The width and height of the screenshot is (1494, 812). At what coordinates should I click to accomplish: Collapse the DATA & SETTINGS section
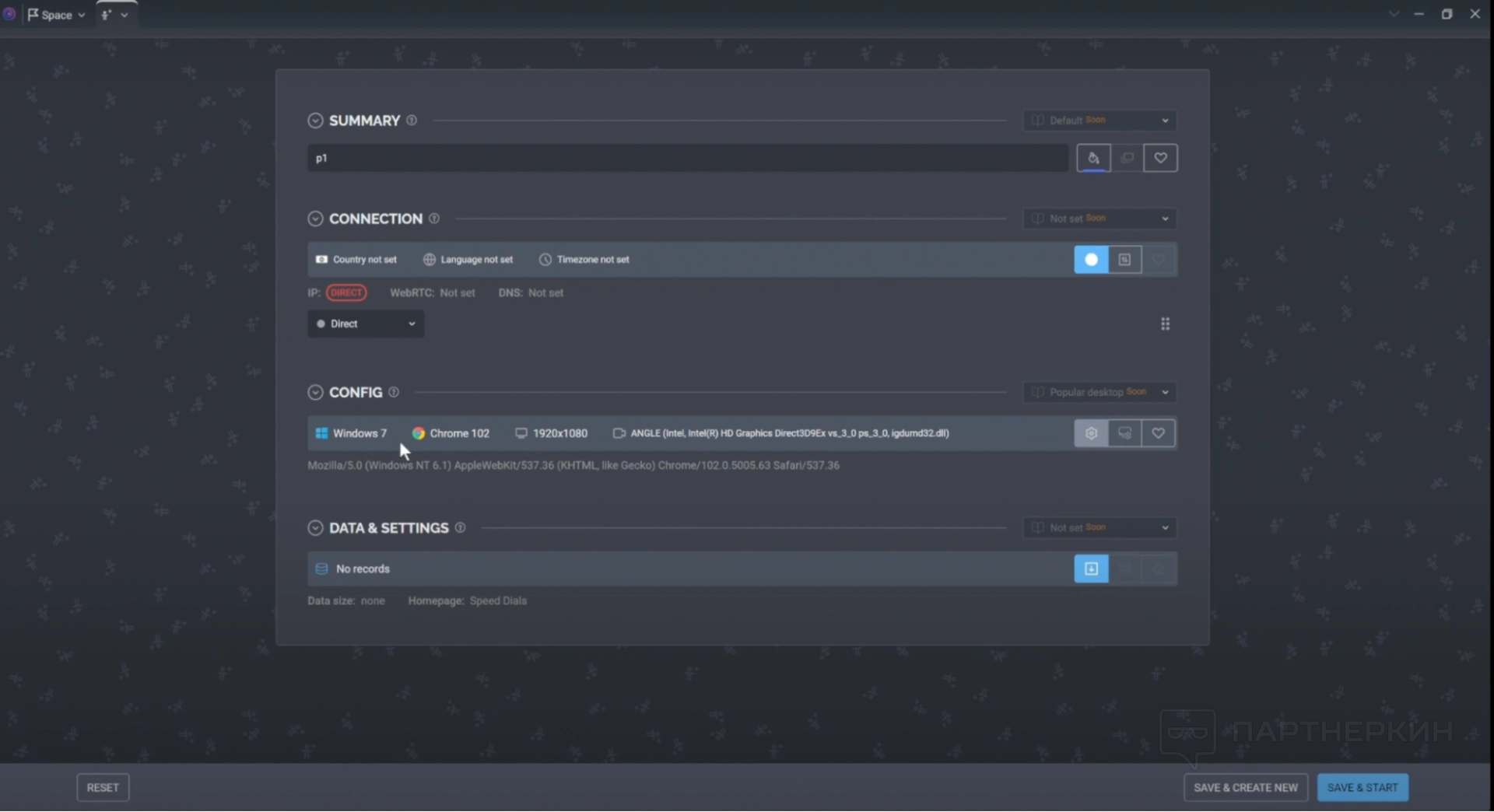point(315,528)
